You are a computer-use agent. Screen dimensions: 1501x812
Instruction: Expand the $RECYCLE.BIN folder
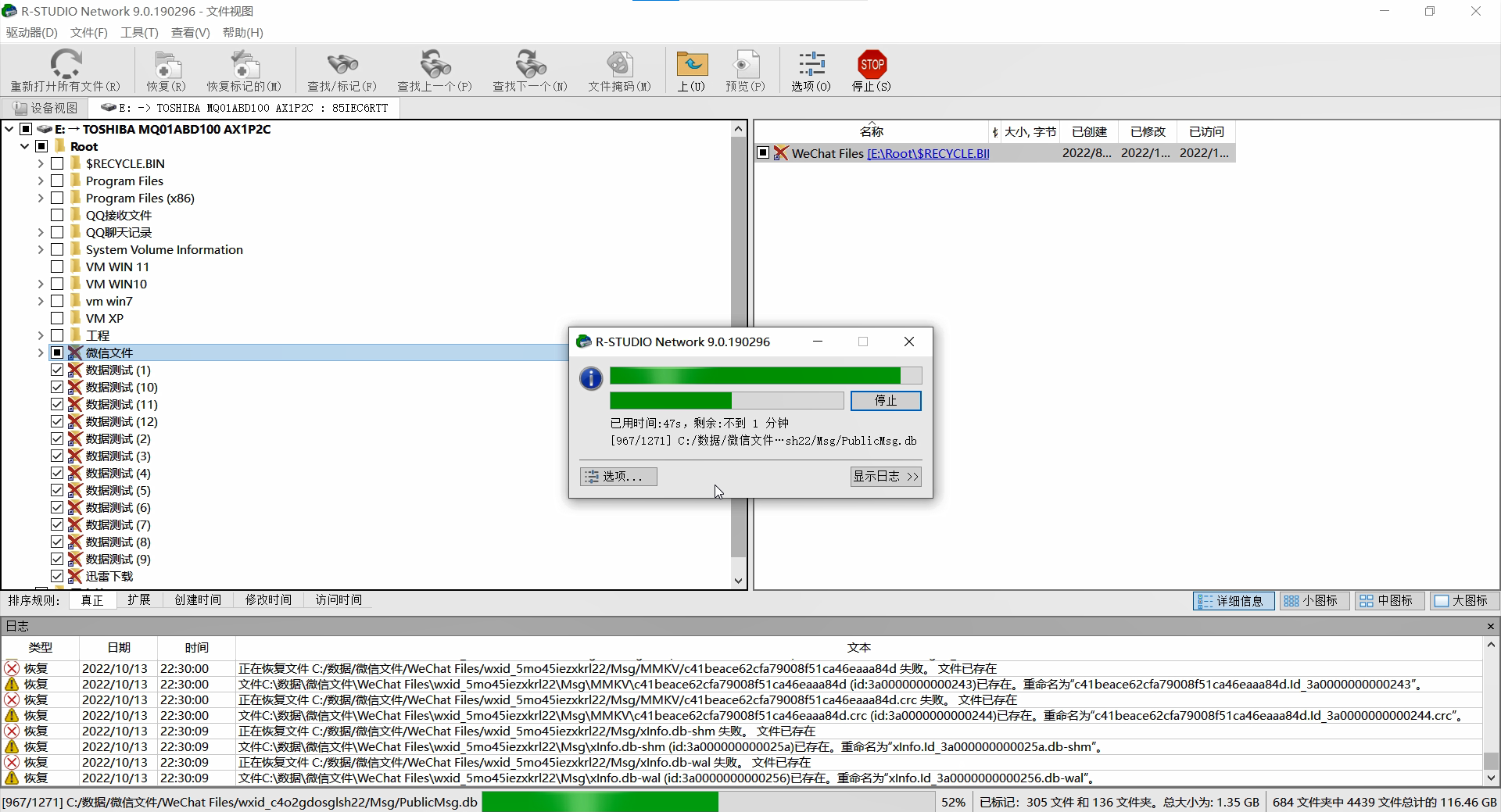tap(41, 163)
